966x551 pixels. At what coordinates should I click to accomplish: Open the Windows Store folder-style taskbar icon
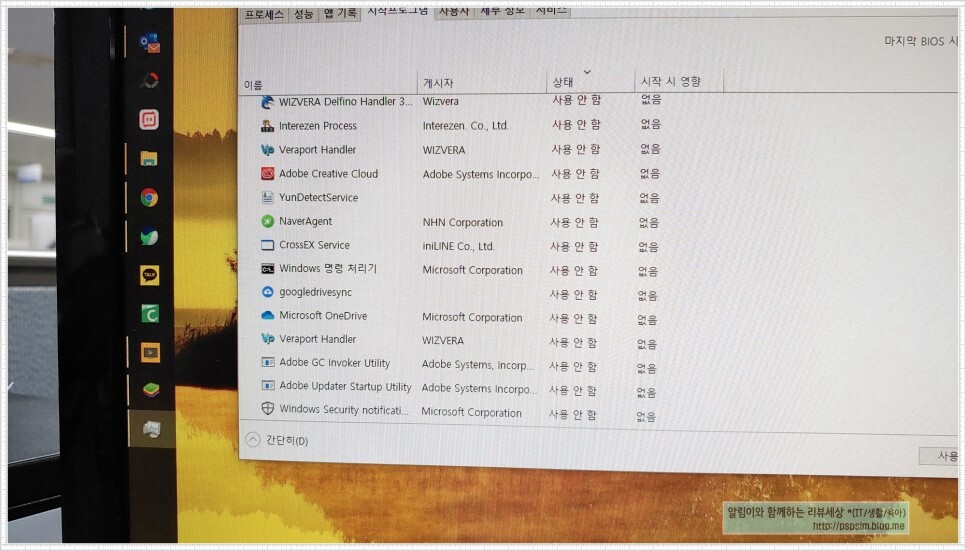(x=148, y=158)
